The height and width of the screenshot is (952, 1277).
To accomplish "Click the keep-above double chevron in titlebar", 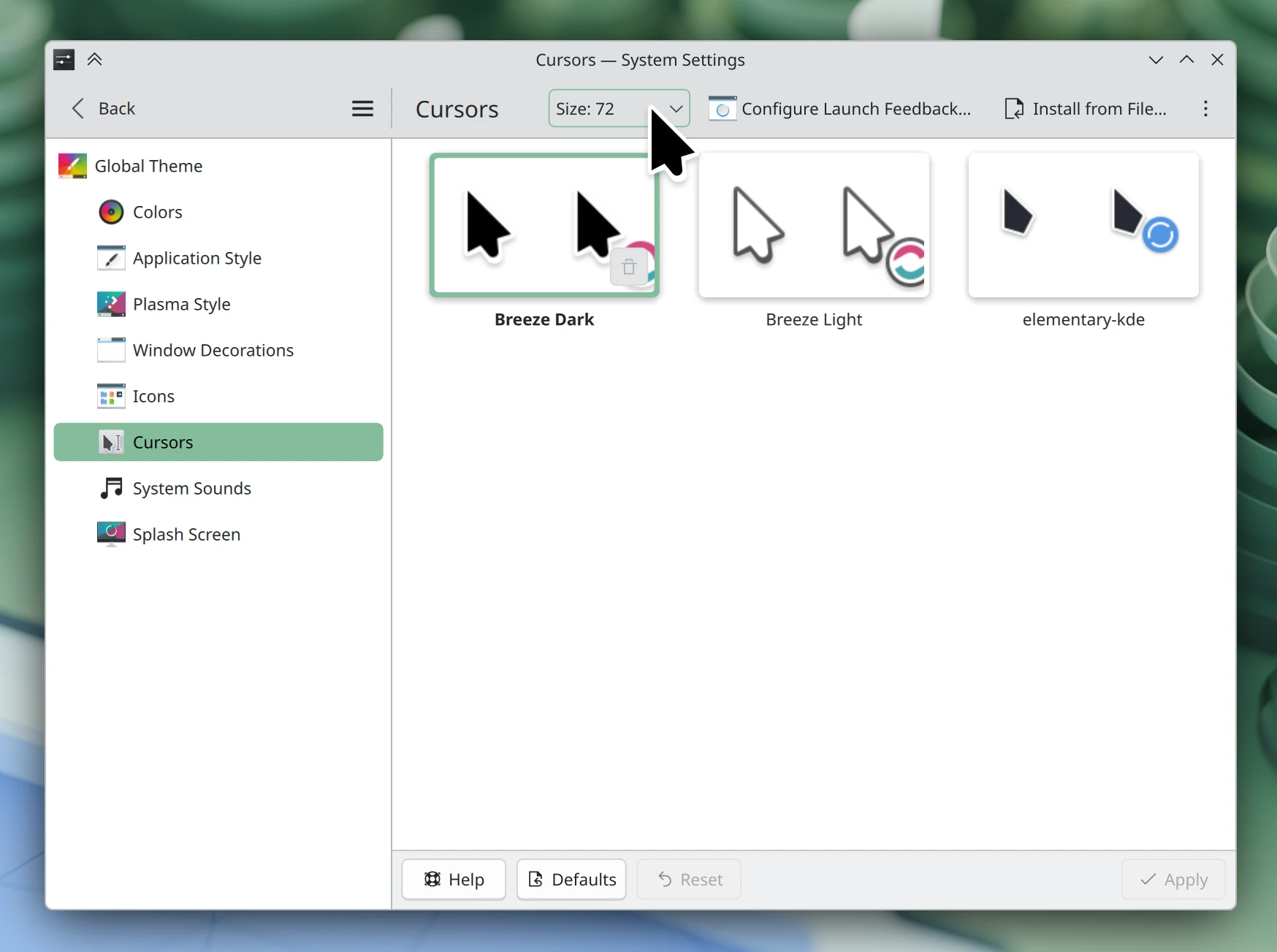I will click(x=94, y=60).
